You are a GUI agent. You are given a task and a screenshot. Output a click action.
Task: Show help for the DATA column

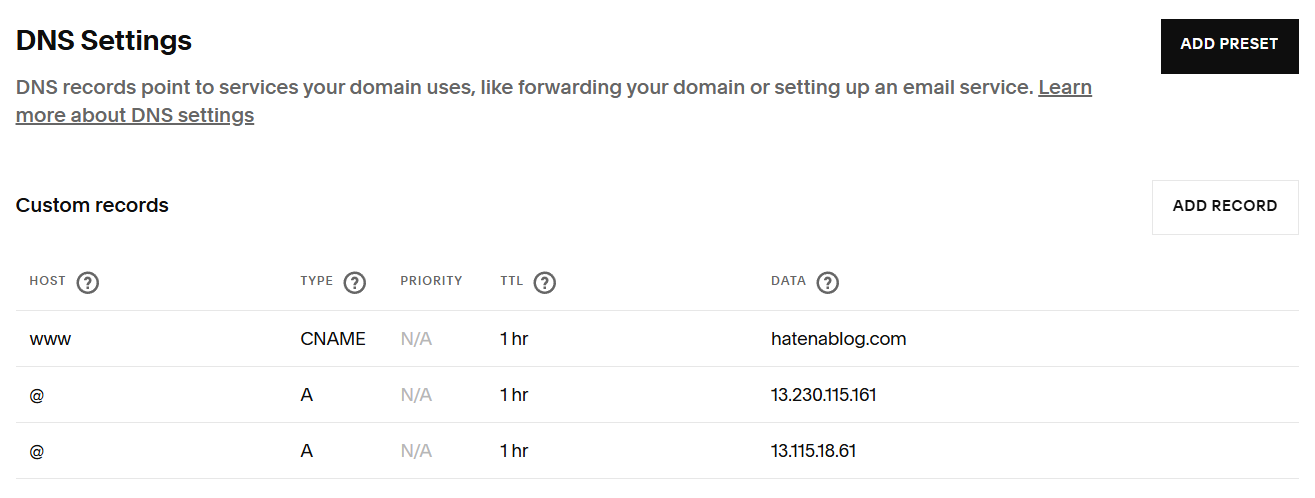pyautogui.click(x=827, y=283)
